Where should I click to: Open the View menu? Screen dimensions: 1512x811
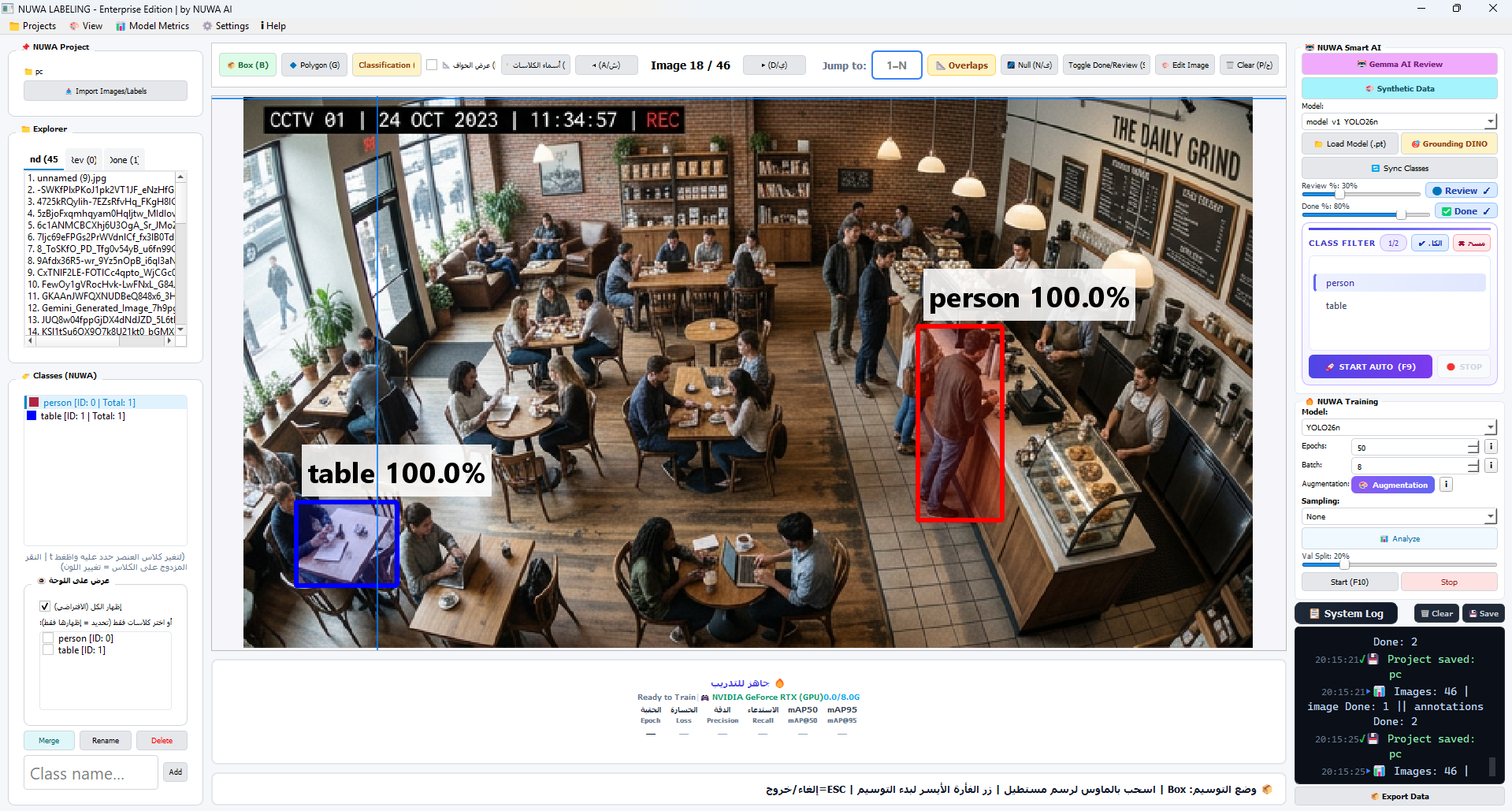click(86, 26)
